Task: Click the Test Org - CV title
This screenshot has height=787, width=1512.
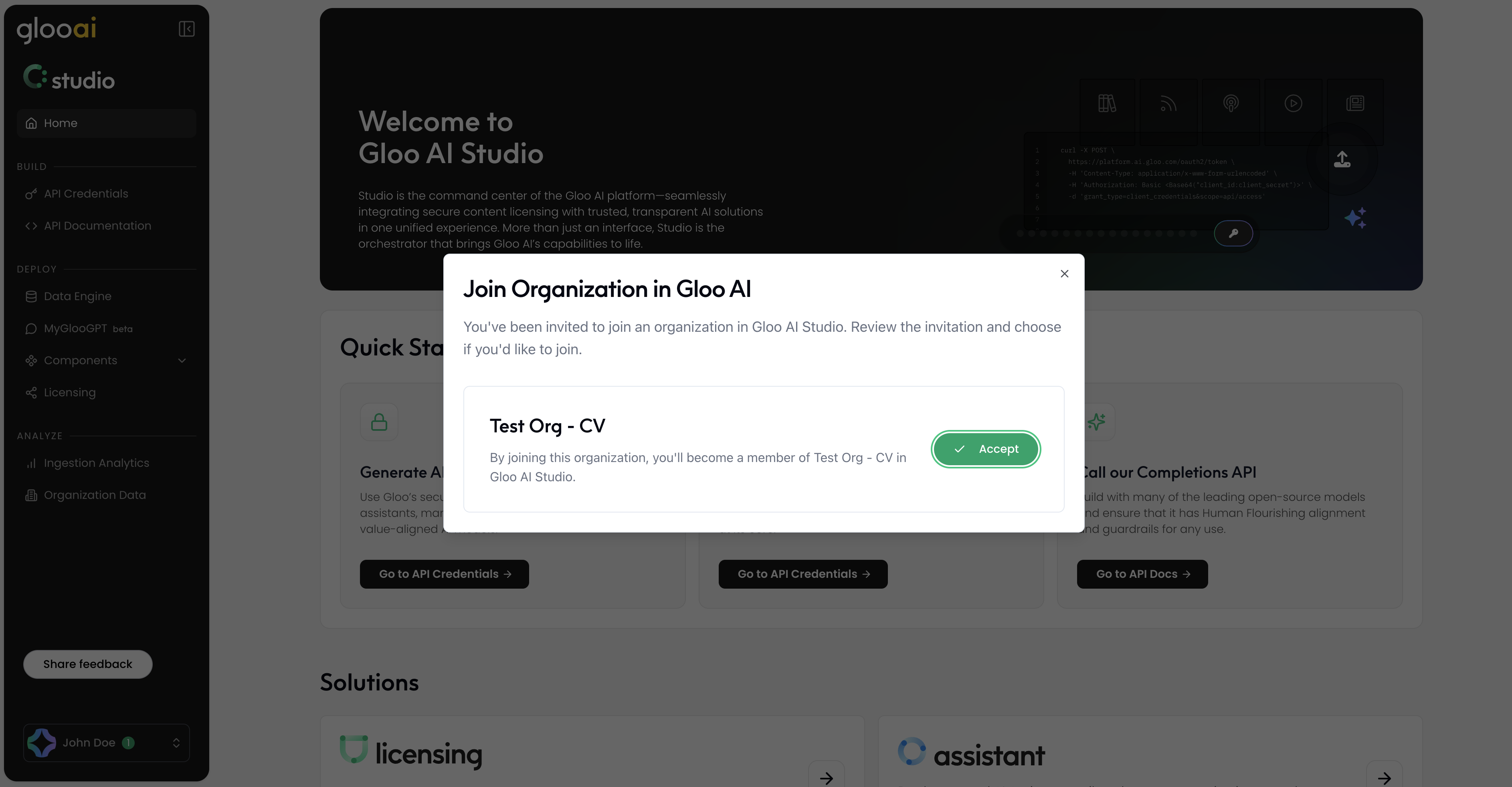Action: [x=547, y=426]
